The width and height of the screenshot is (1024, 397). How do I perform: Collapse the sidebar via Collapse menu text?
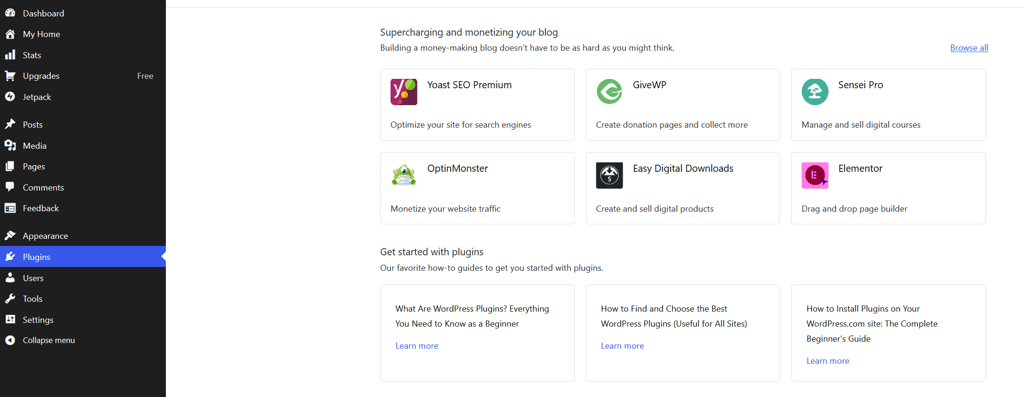(49, 340)
